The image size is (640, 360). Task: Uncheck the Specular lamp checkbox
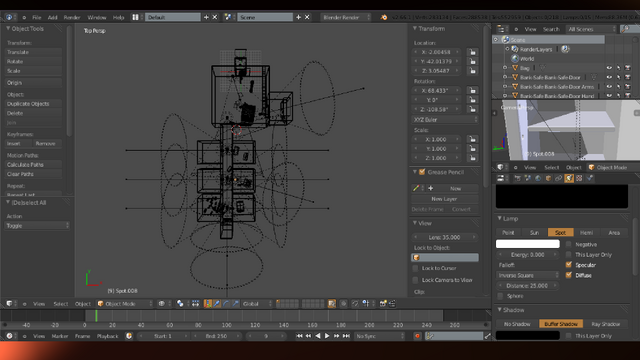569,264
